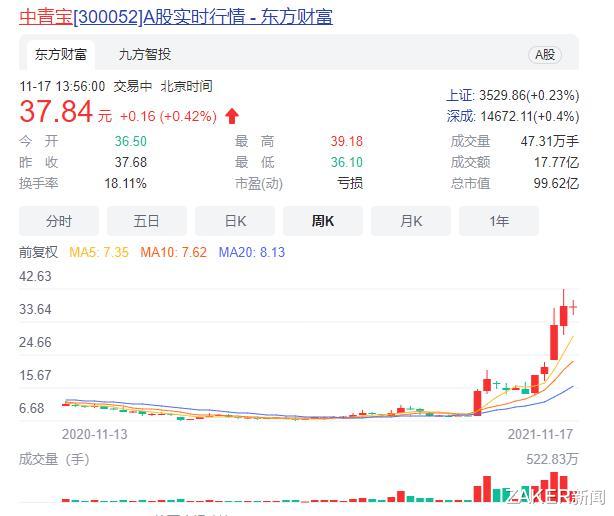Select the 分时 chart tab
Screen dimensions: 614x516
coord(59,221)
